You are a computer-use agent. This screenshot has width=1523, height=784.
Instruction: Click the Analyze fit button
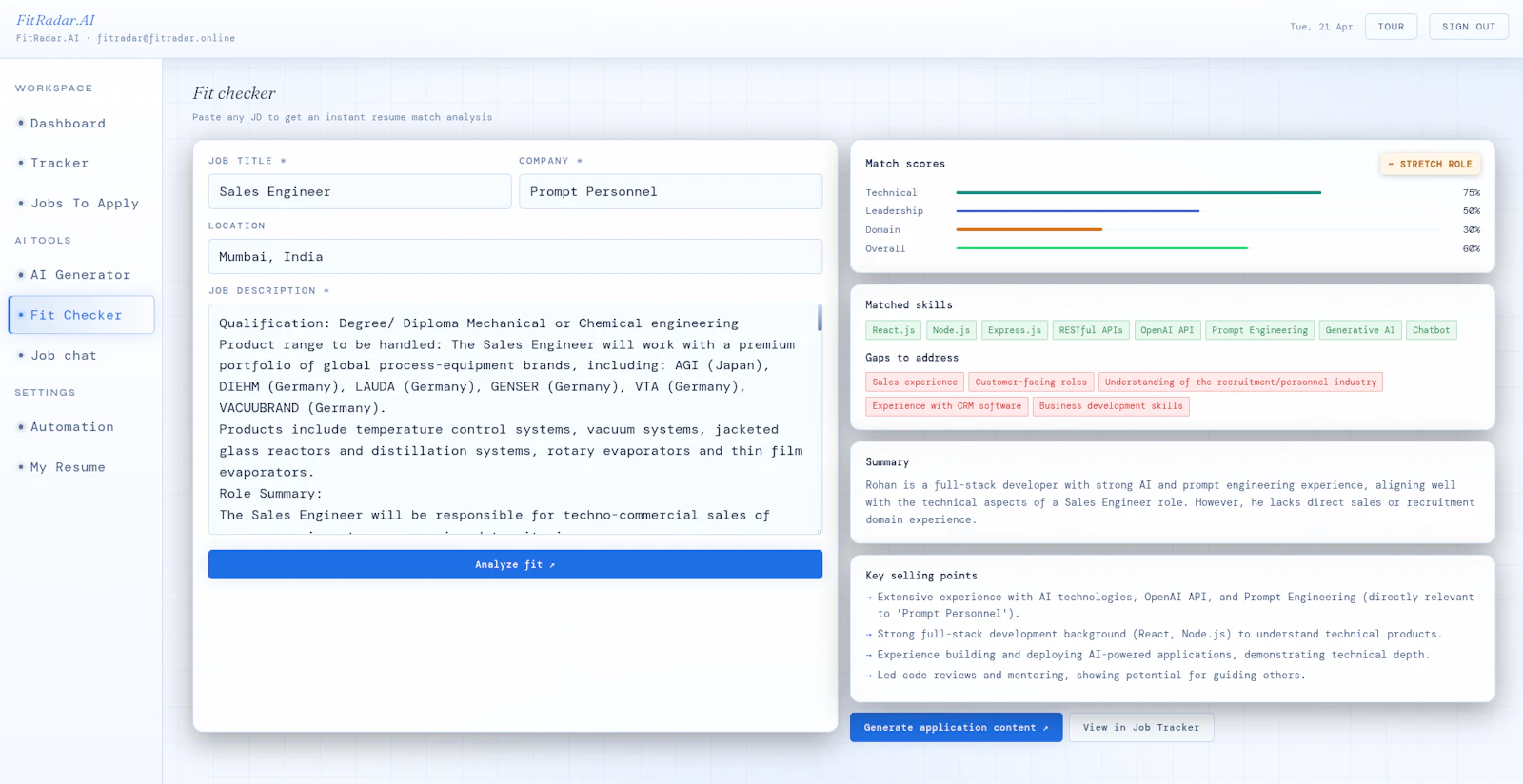coord(515,564)
